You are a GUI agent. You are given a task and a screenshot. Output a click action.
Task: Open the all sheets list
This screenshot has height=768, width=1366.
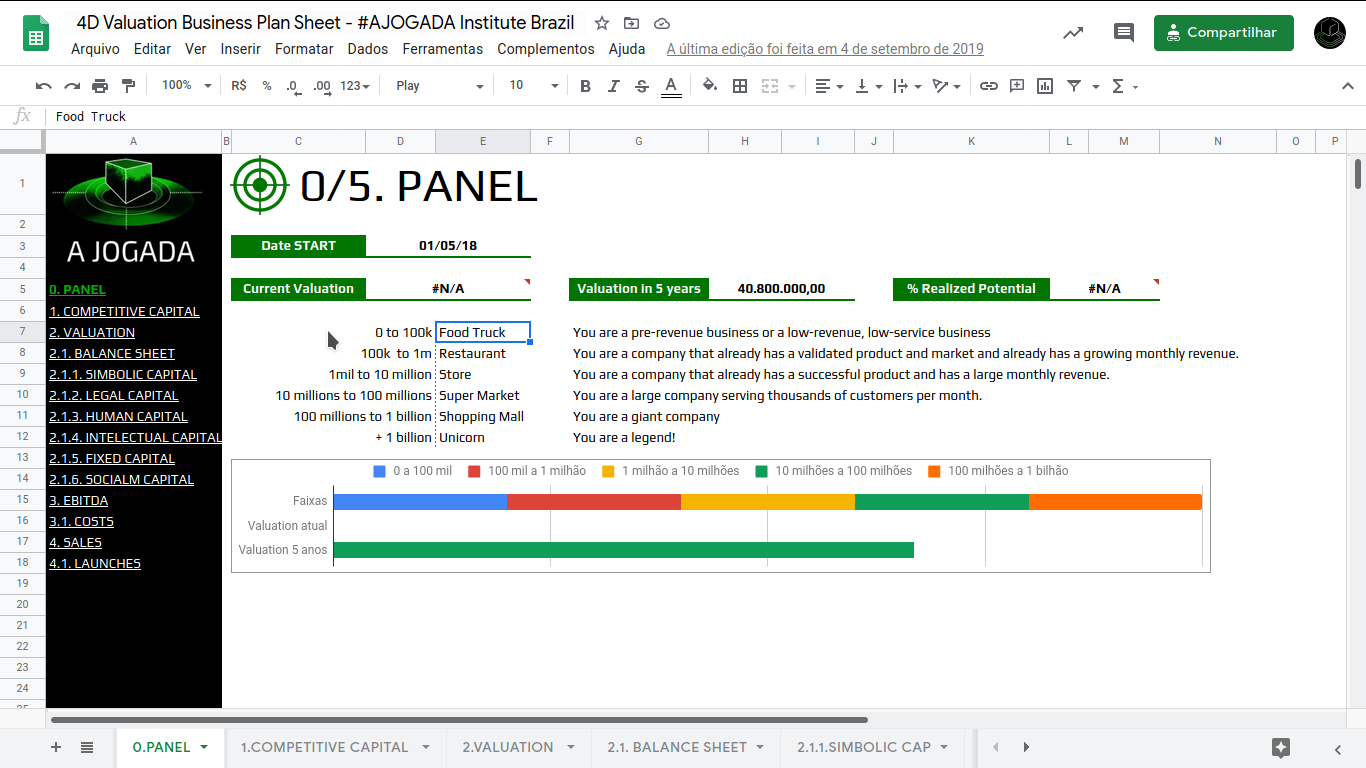point(87,747)
